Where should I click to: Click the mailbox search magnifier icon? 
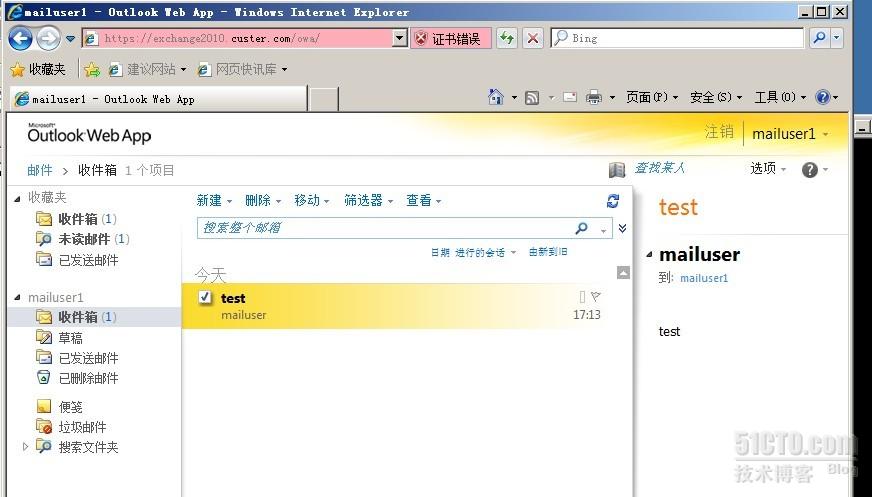[x=581, y=228]
